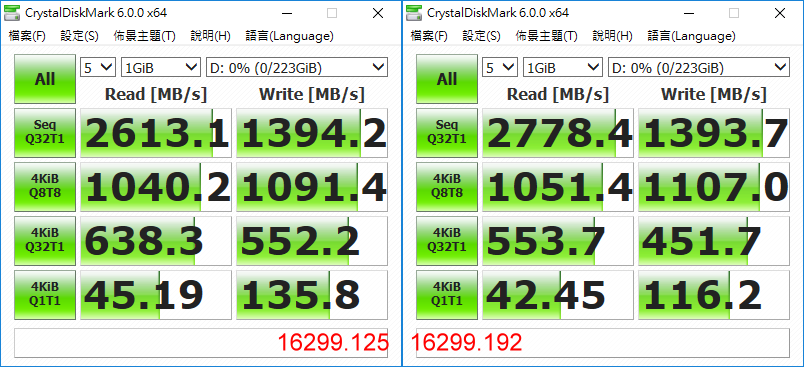The width and height of the screenshot is (804, 367).
Task: Open 1GiB test size dropdown in right window
Action: 562,67
